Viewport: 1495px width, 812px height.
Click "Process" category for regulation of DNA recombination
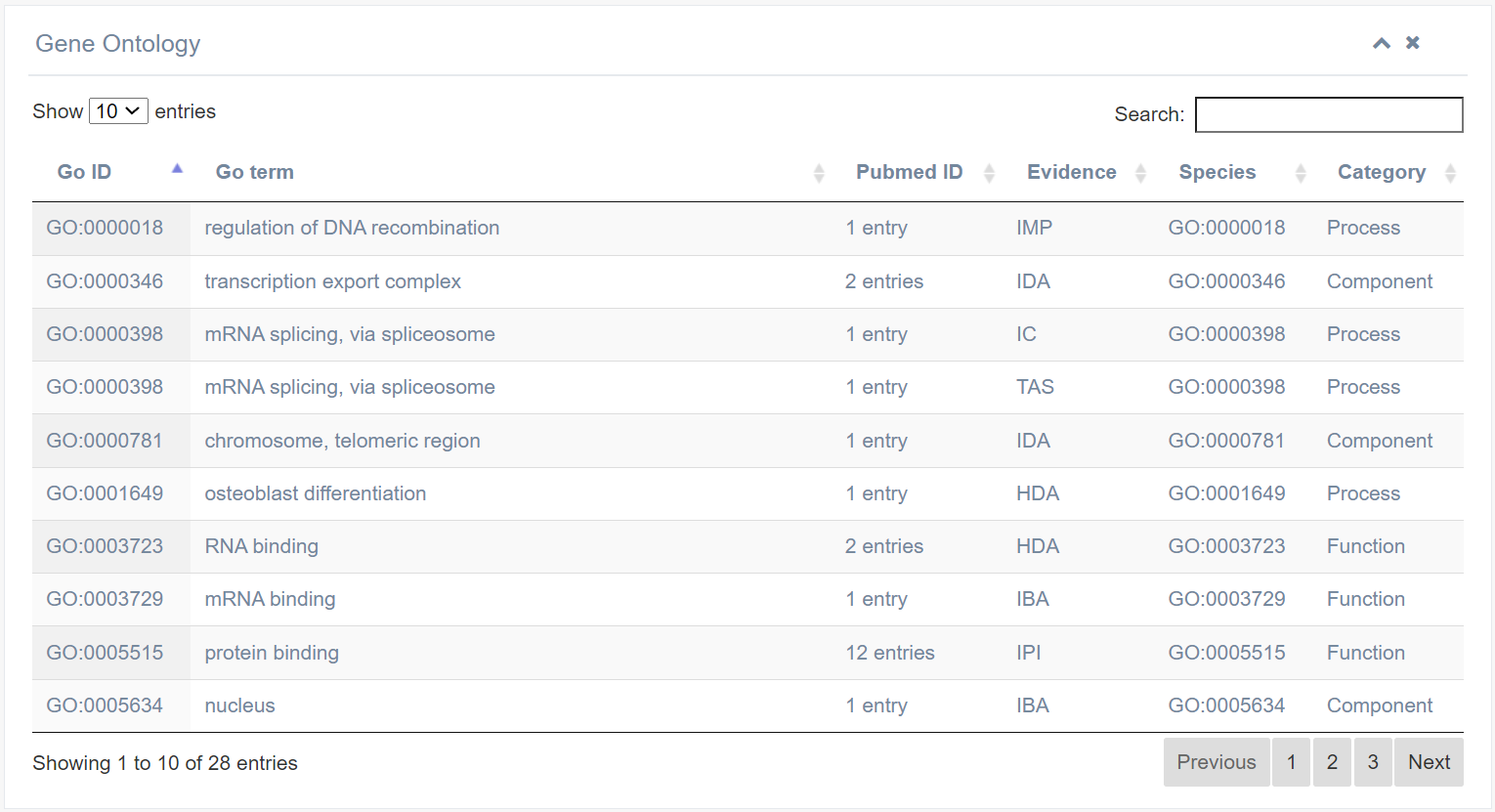[1363, 228]
